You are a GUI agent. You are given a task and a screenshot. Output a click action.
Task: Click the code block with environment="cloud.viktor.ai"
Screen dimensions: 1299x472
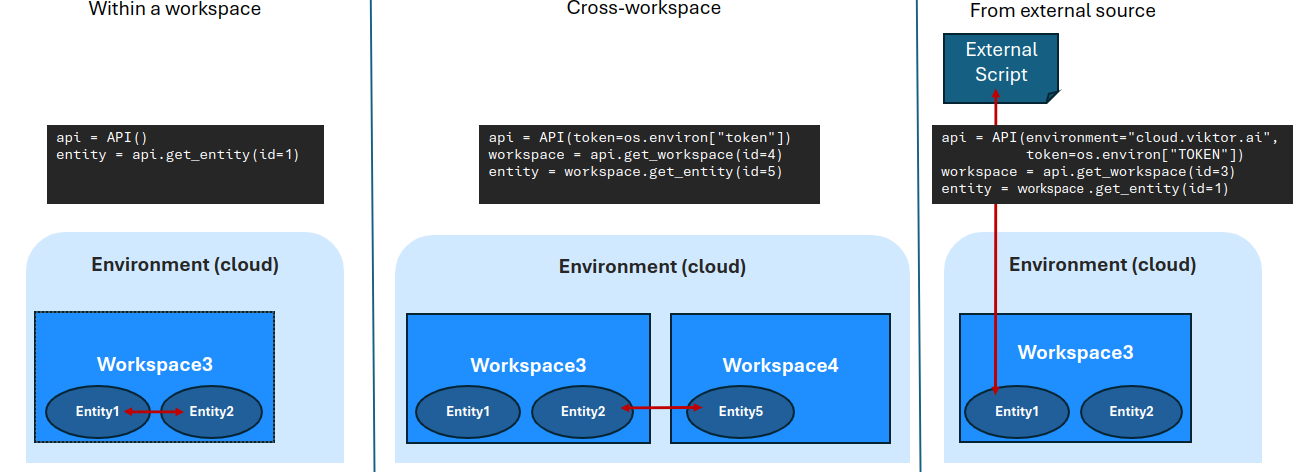(1112, 164)
